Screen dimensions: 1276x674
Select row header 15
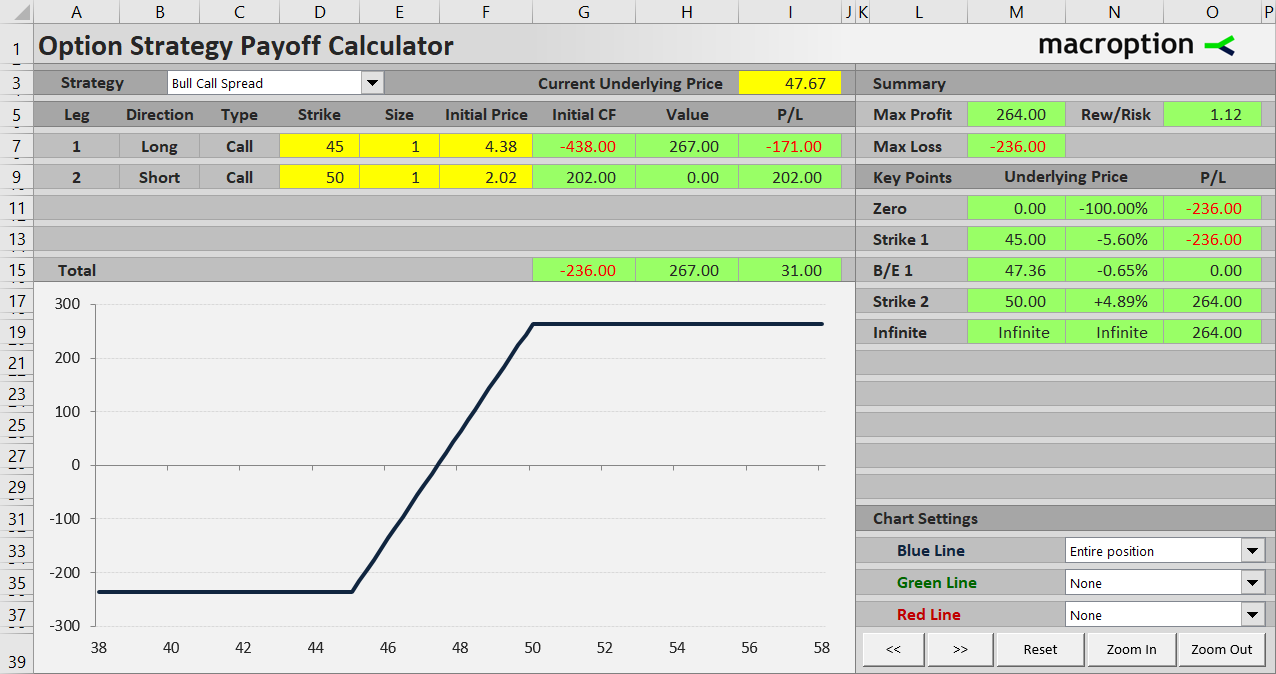(x=16, y=270)
